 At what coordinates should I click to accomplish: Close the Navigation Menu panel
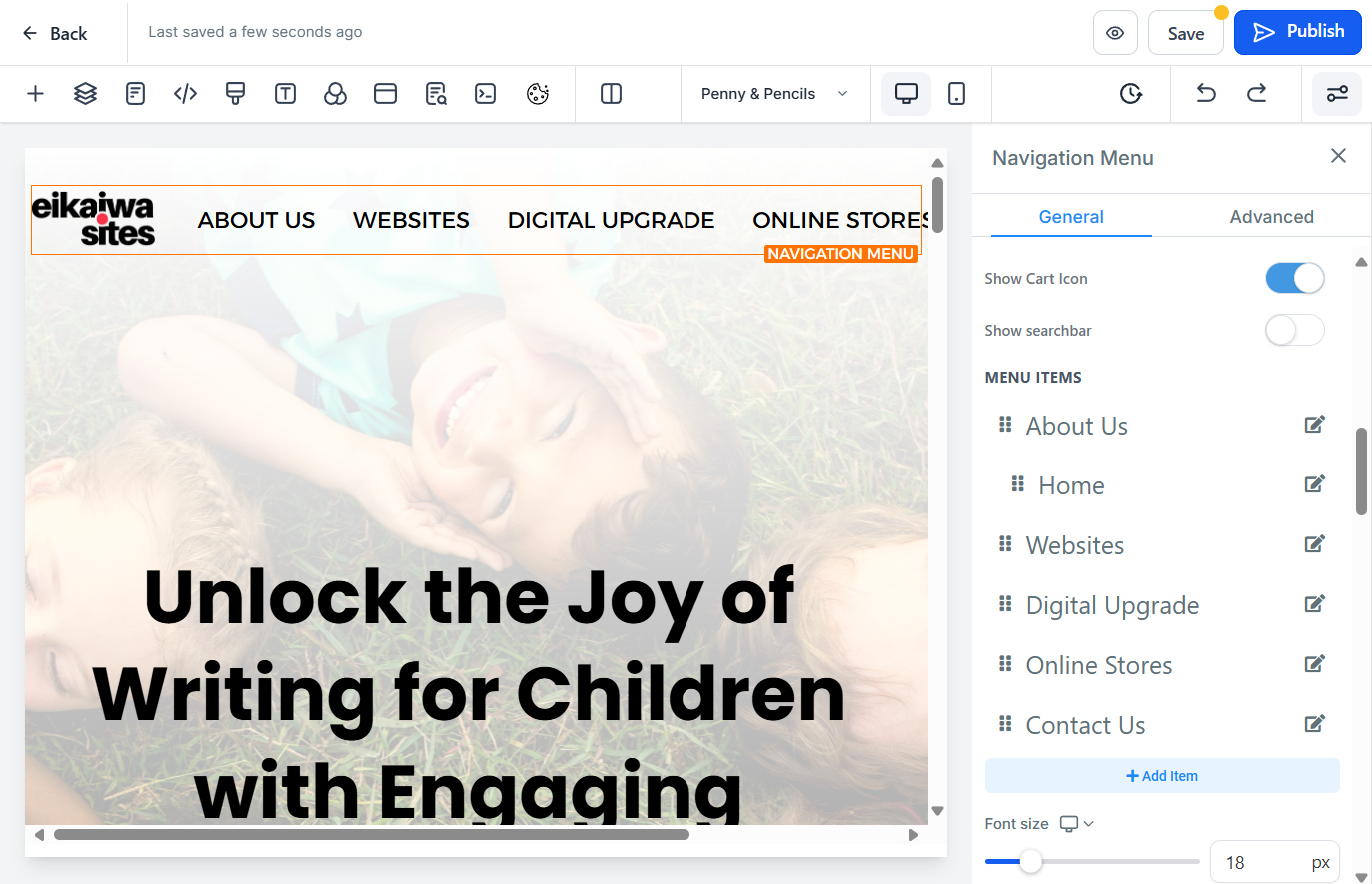point(1338,156)
